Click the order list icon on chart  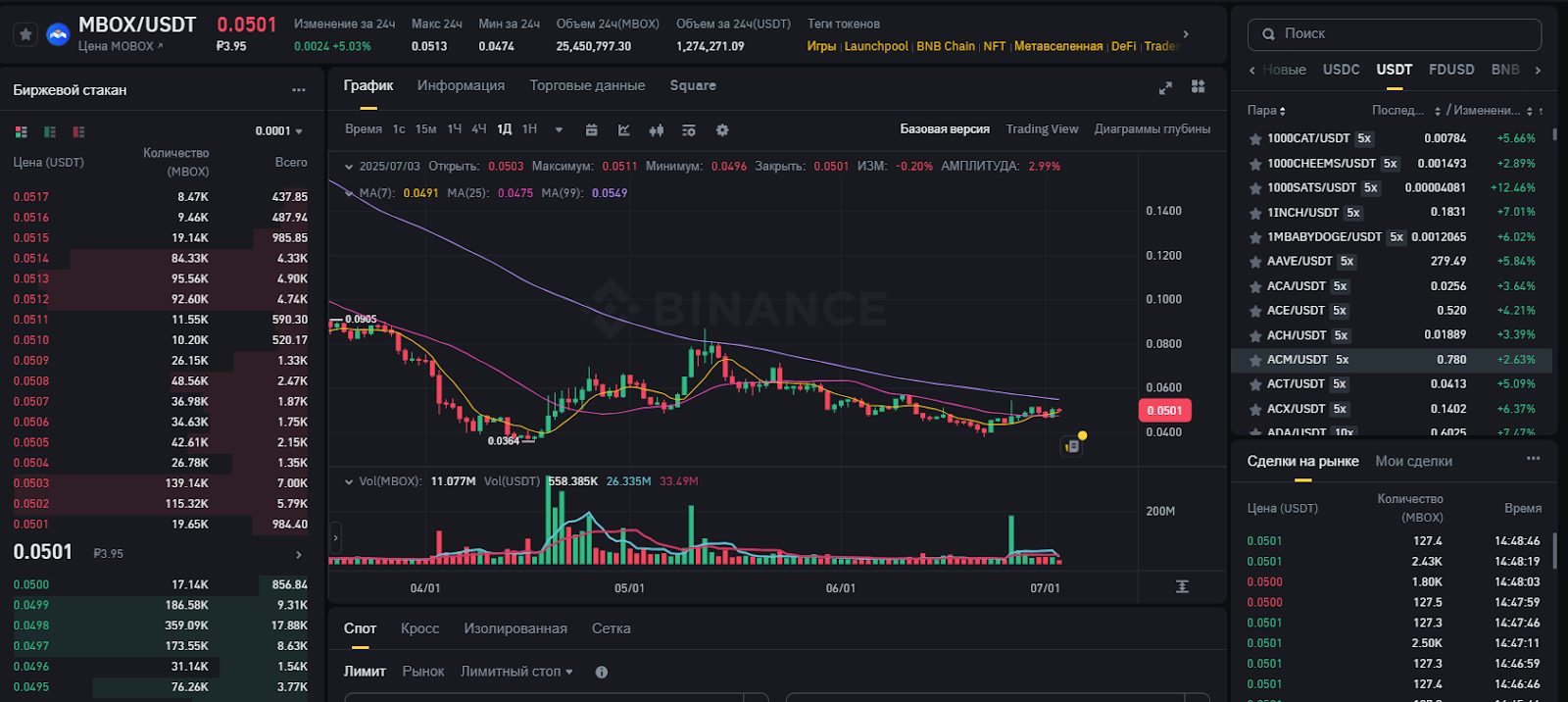pos(1072,446)
